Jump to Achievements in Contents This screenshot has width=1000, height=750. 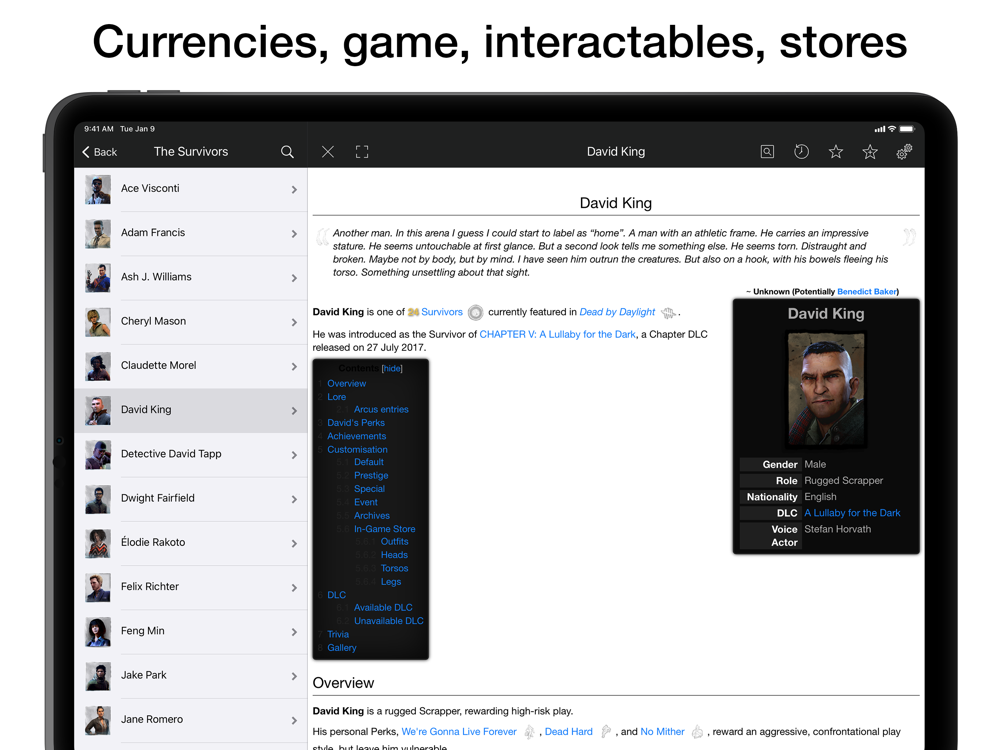[x=357, y=436]
